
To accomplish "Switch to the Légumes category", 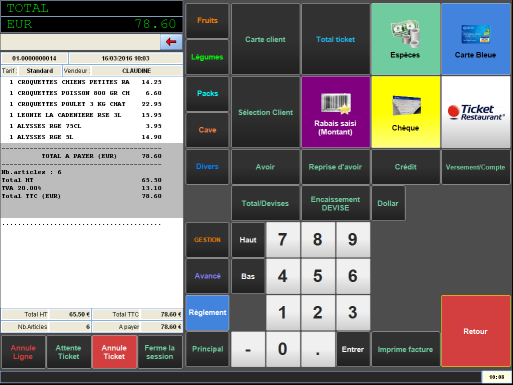I will point(207,57).
